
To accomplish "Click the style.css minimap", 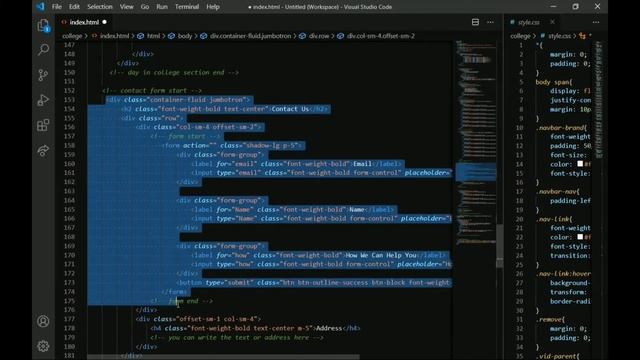I will [x=599, y=99].
